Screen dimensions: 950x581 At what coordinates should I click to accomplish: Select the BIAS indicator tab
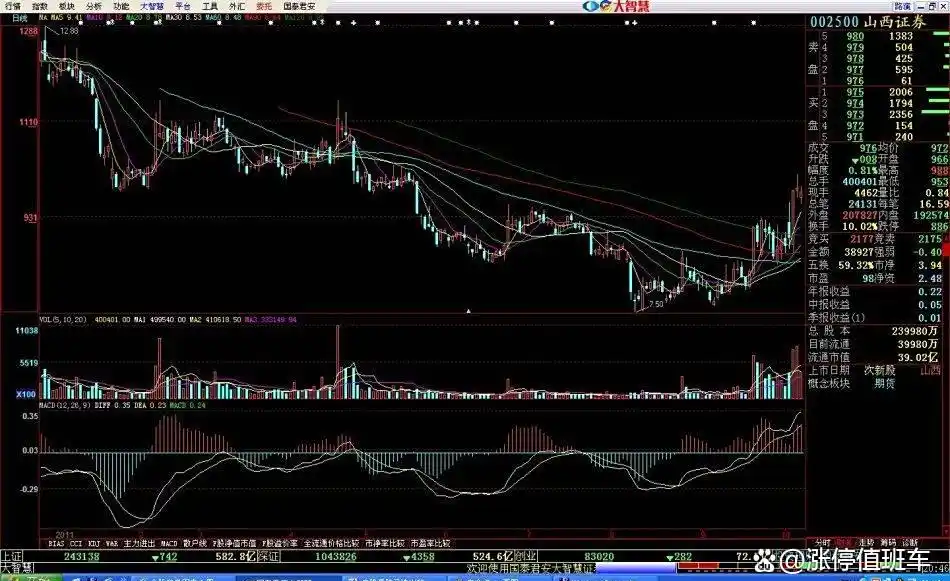tap(56, 543)
